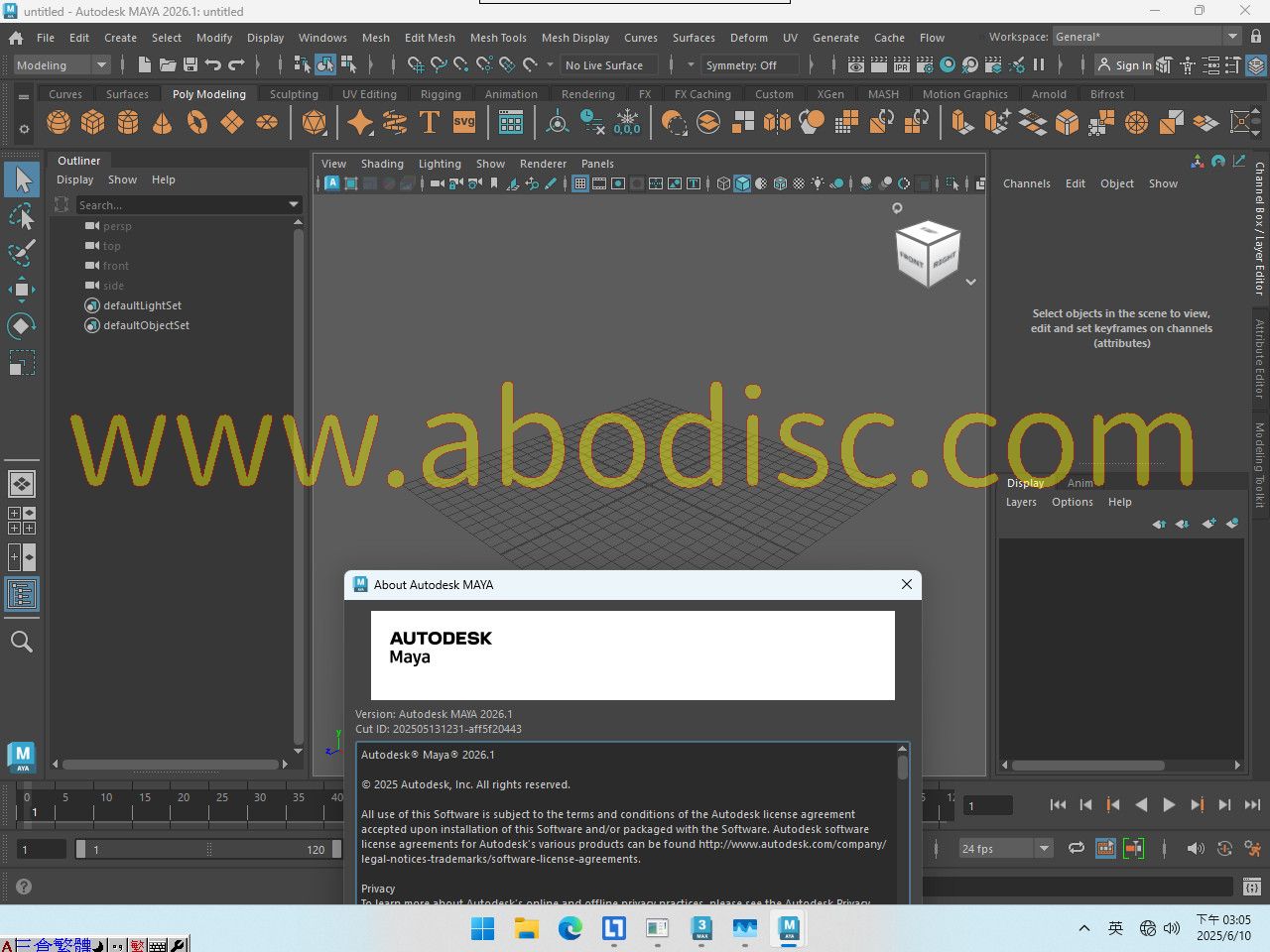Go to end of playback range

click(x=1252, y=805)
